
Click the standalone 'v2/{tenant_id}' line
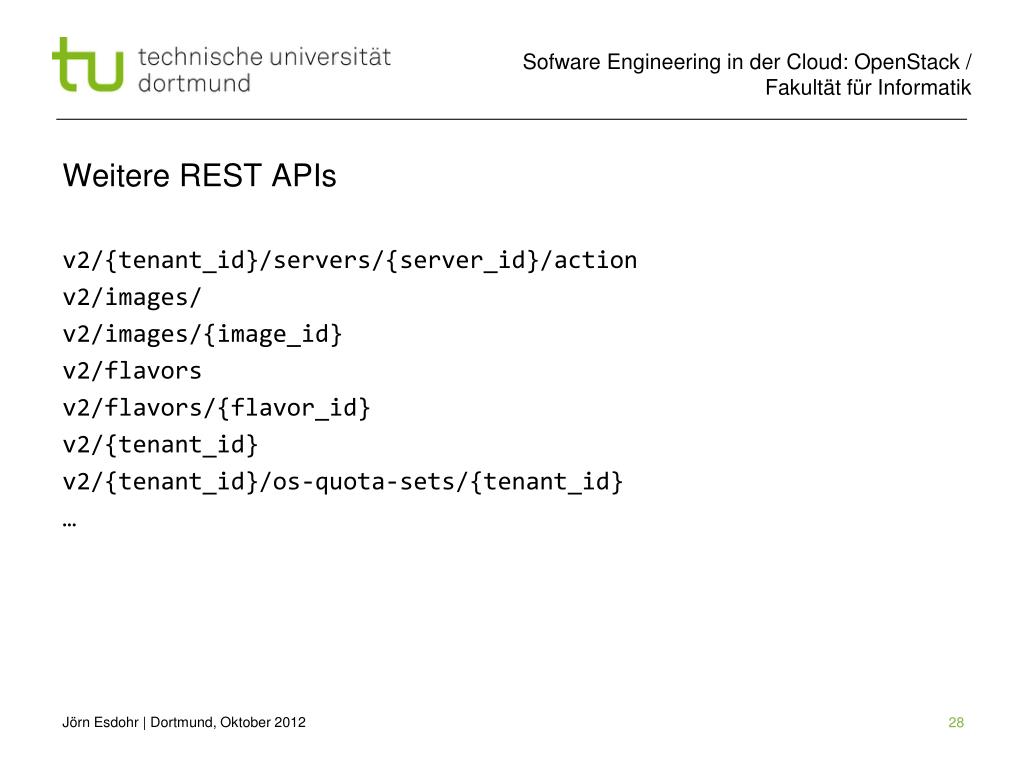[x=161, y=445]
